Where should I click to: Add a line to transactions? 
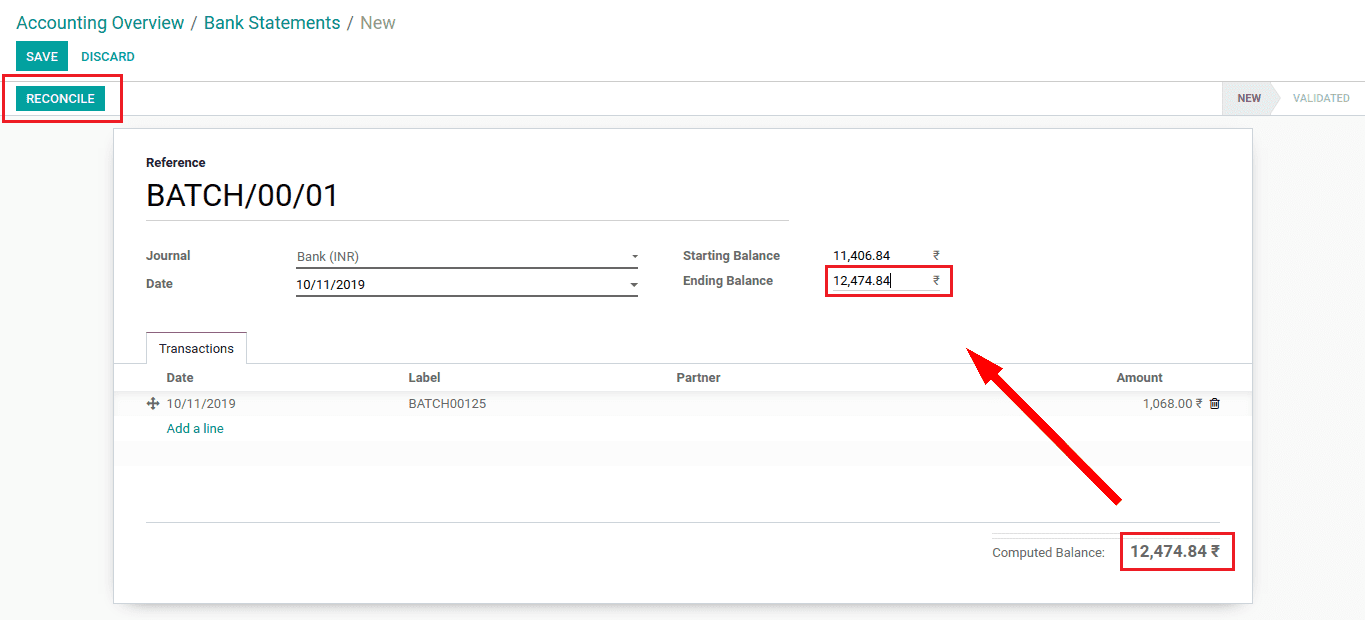pyautogui.click(x=195, y=428)
